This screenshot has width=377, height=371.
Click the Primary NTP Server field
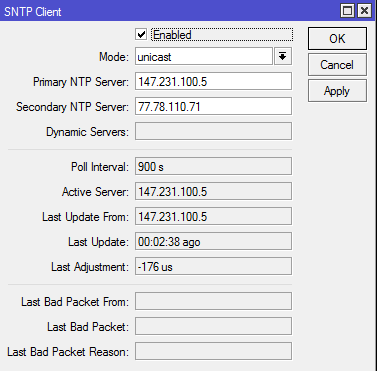click(x=213, y=81)
